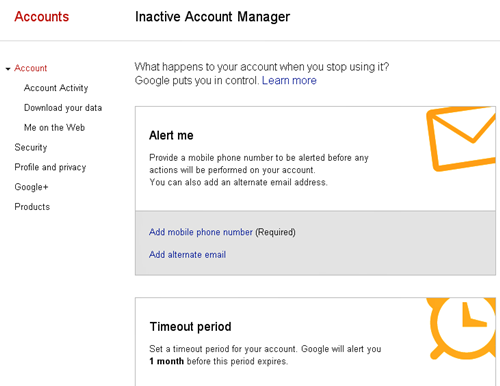The height and width of the screenshot is (386, 500).
Task: Click the orange envelope icon
Action: click(461, 139)
